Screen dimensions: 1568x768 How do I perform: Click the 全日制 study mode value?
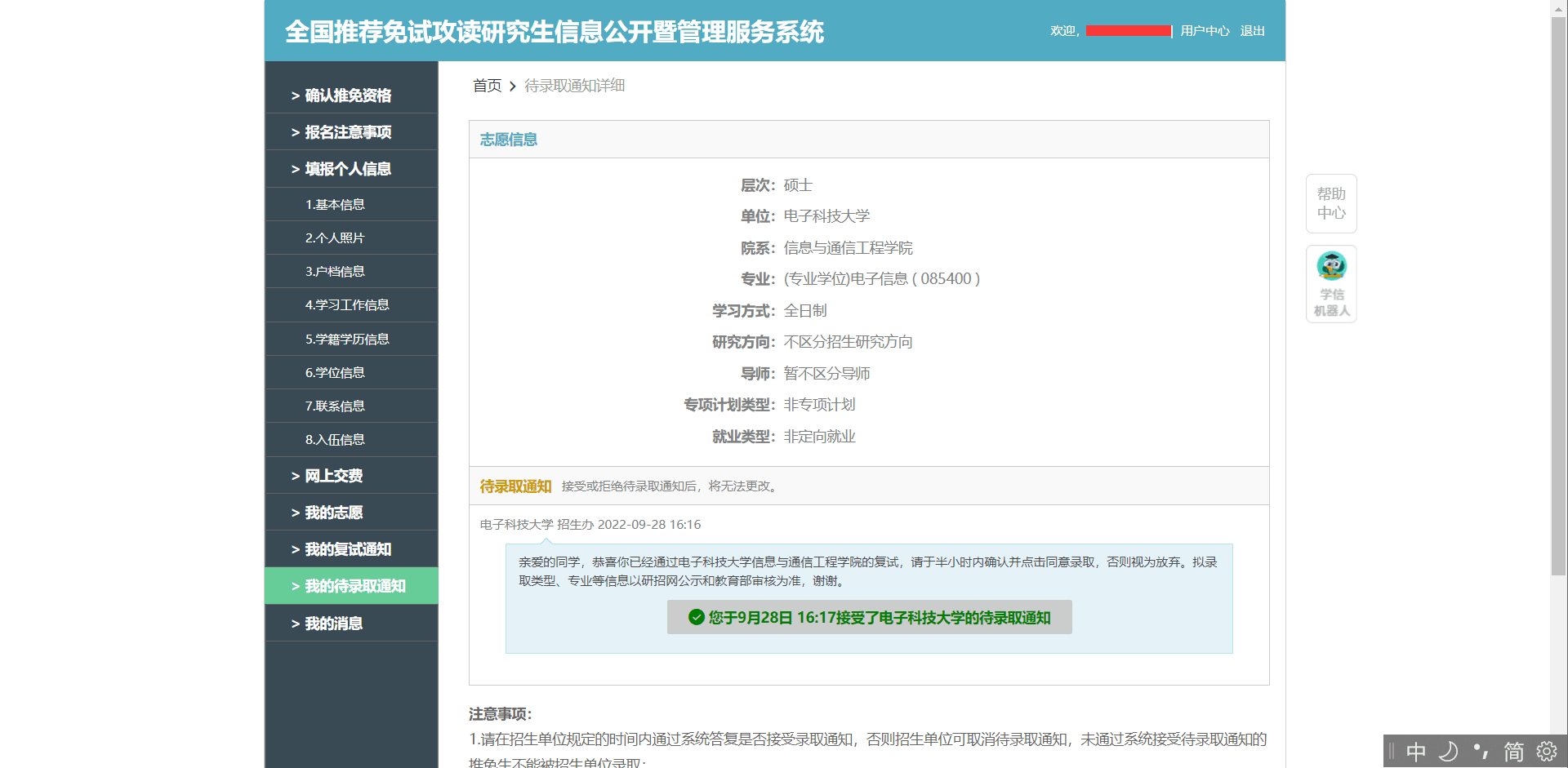click(x=805, y=311)
